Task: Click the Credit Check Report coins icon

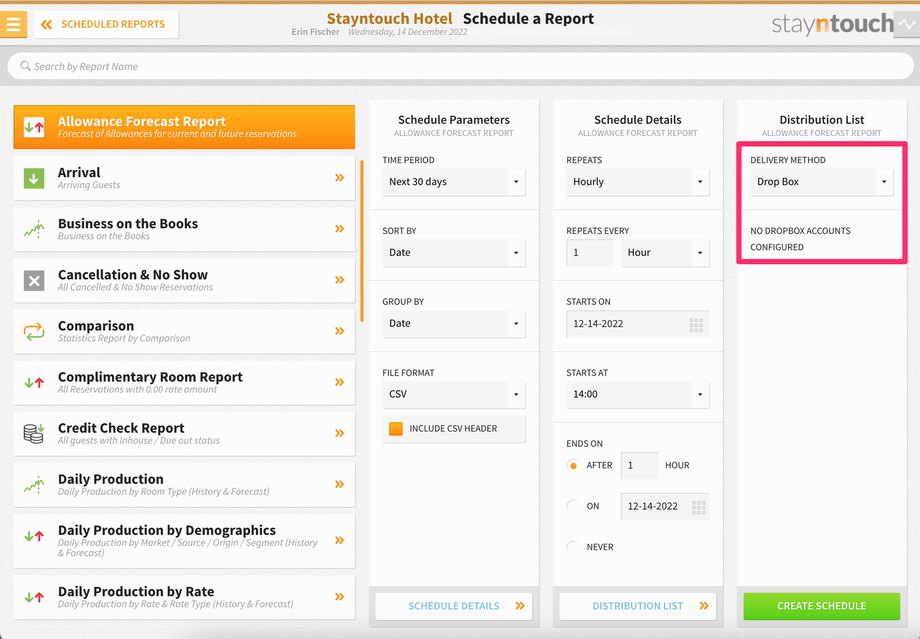Action: point(34,434)
